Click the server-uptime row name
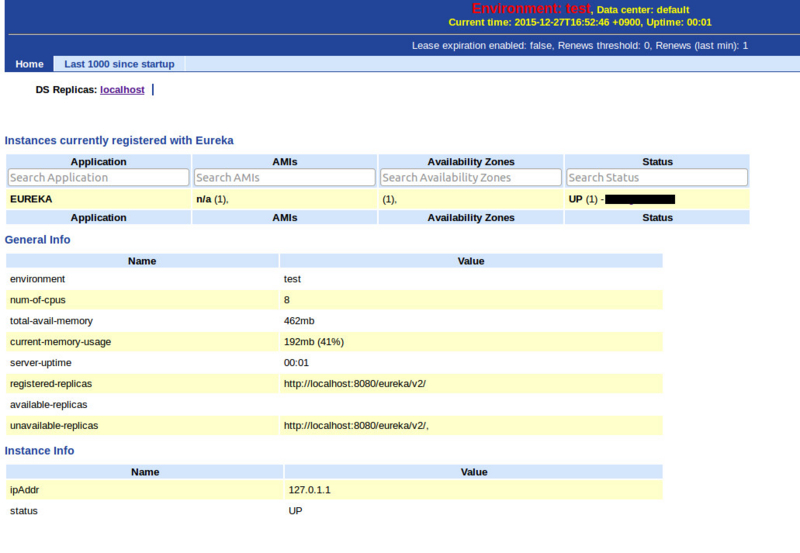This screenshot has width=800, height=553. pyautogui.click(x=40, y=363)
